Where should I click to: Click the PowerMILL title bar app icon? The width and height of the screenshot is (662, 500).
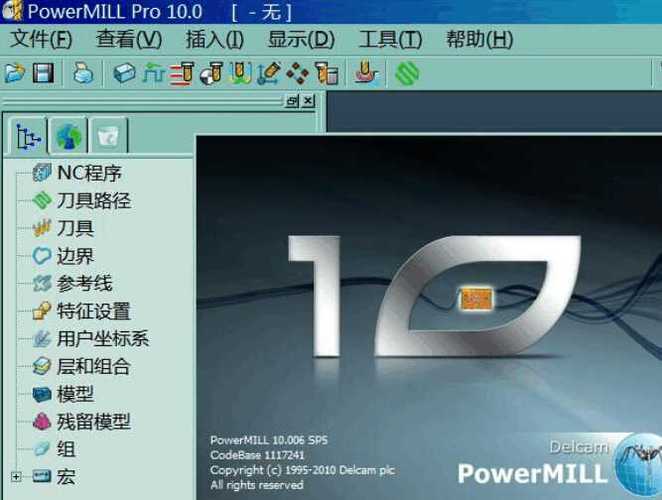pos(12,11)
